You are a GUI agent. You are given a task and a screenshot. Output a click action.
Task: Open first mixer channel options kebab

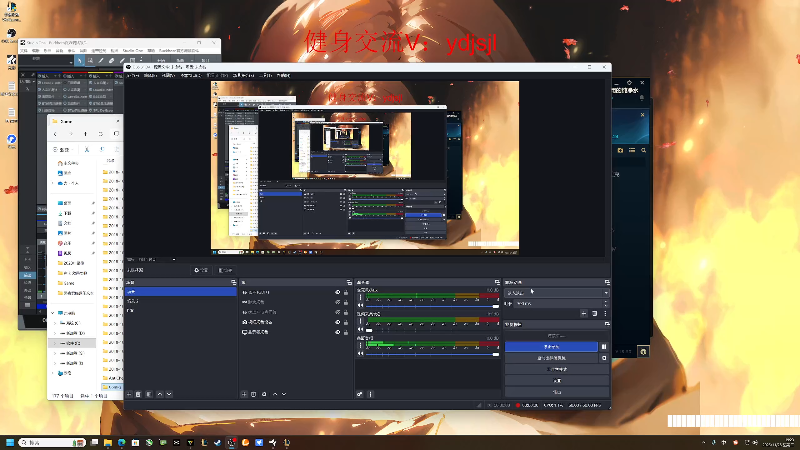[360, 297]
